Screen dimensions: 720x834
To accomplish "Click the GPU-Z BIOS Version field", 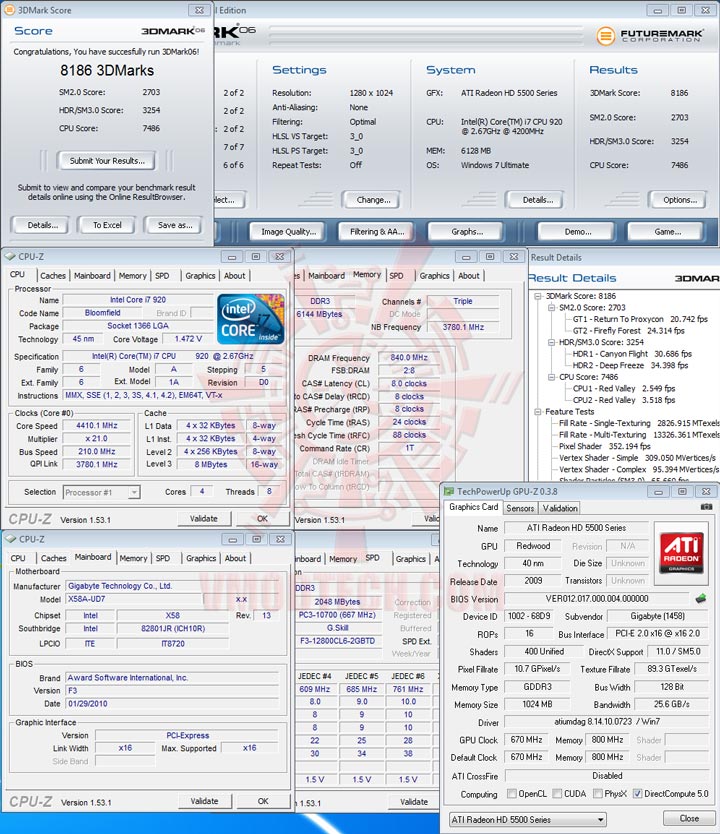I will pyautogui.click(x=597, y=599).
